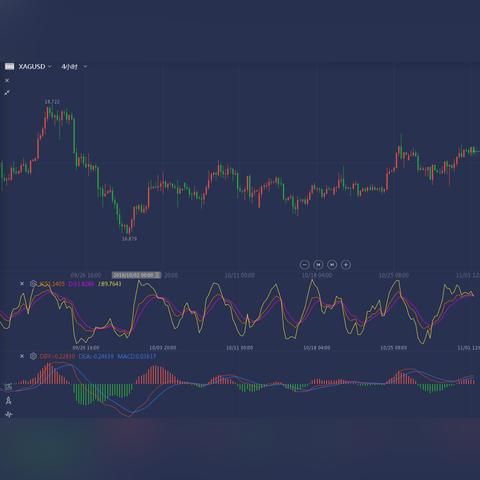Click the expand arrows icon below the chart X
The image size is (480, 480).
coord(7,93)
